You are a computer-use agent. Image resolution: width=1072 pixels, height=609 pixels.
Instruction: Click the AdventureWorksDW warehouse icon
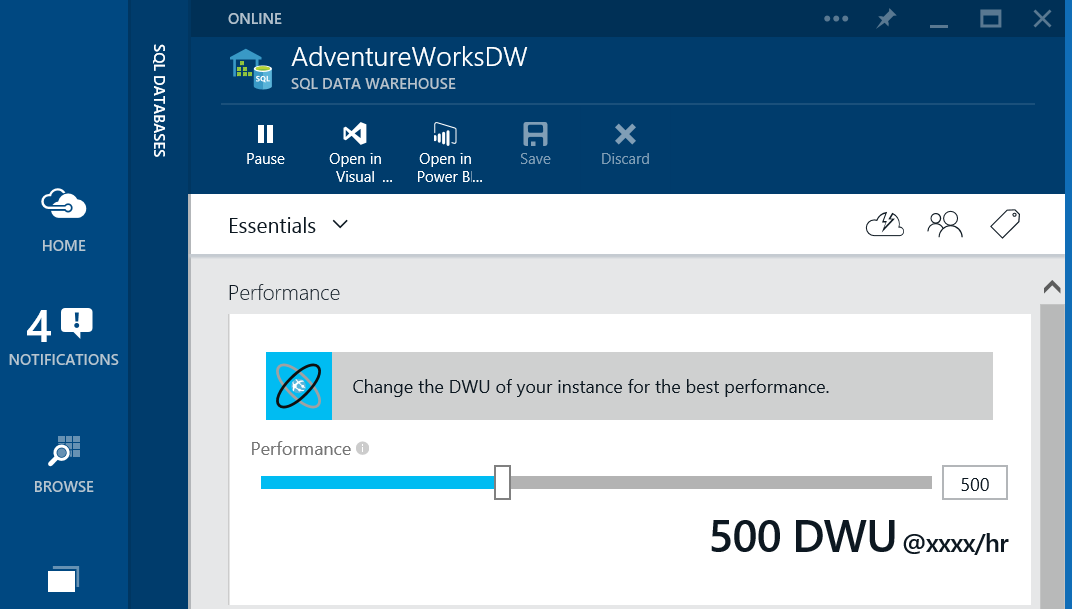point(251,70)
